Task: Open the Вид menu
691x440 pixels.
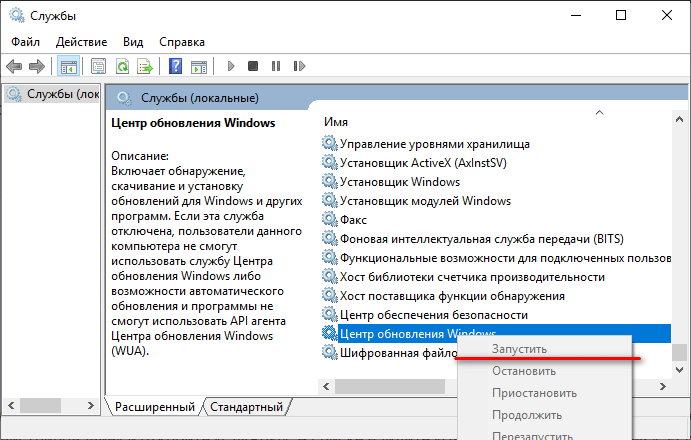Action: (x=133, y=42)
